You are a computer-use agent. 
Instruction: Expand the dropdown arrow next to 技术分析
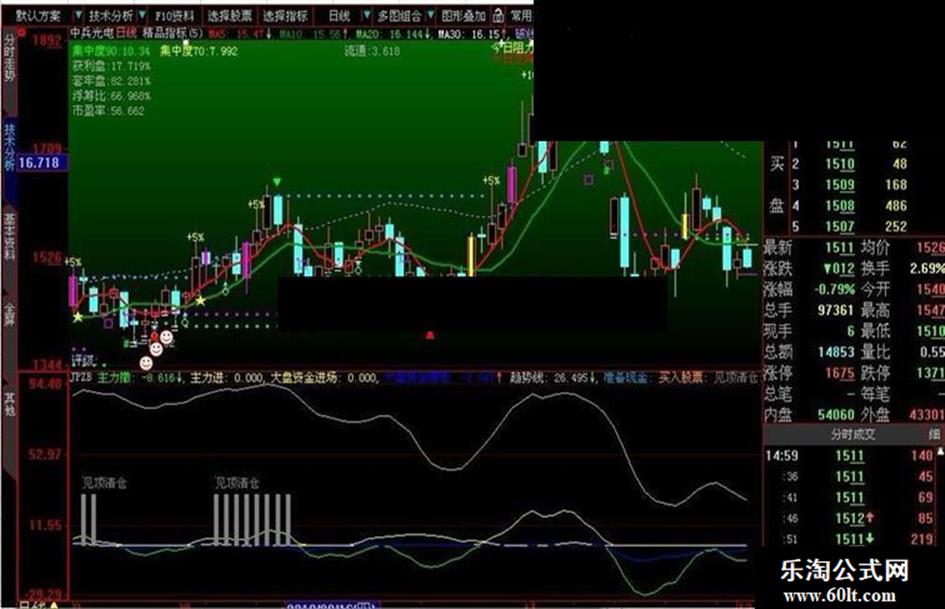pos(142,14)
